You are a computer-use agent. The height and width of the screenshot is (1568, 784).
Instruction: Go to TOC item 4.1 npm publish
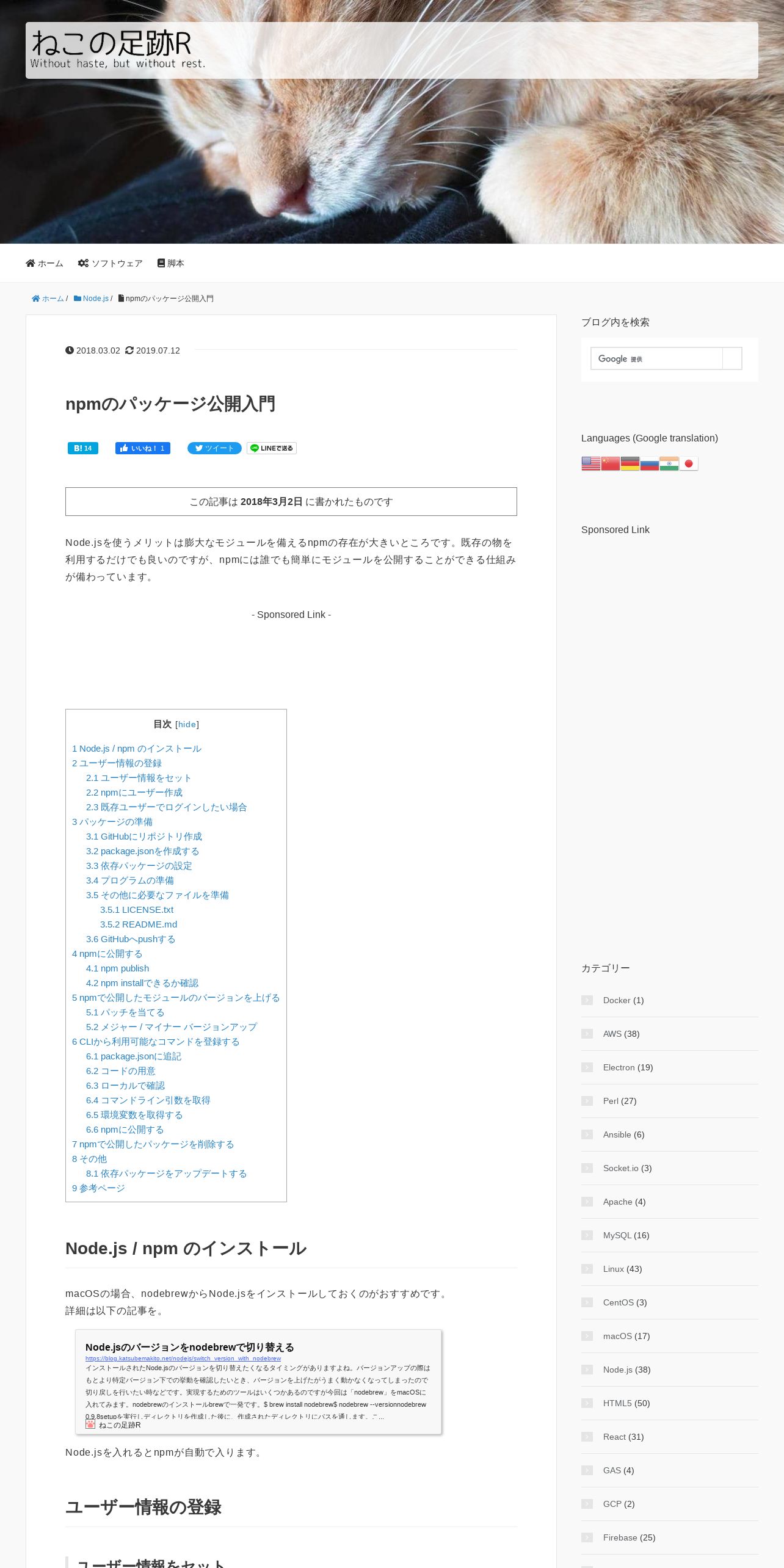tap(117, 968)
